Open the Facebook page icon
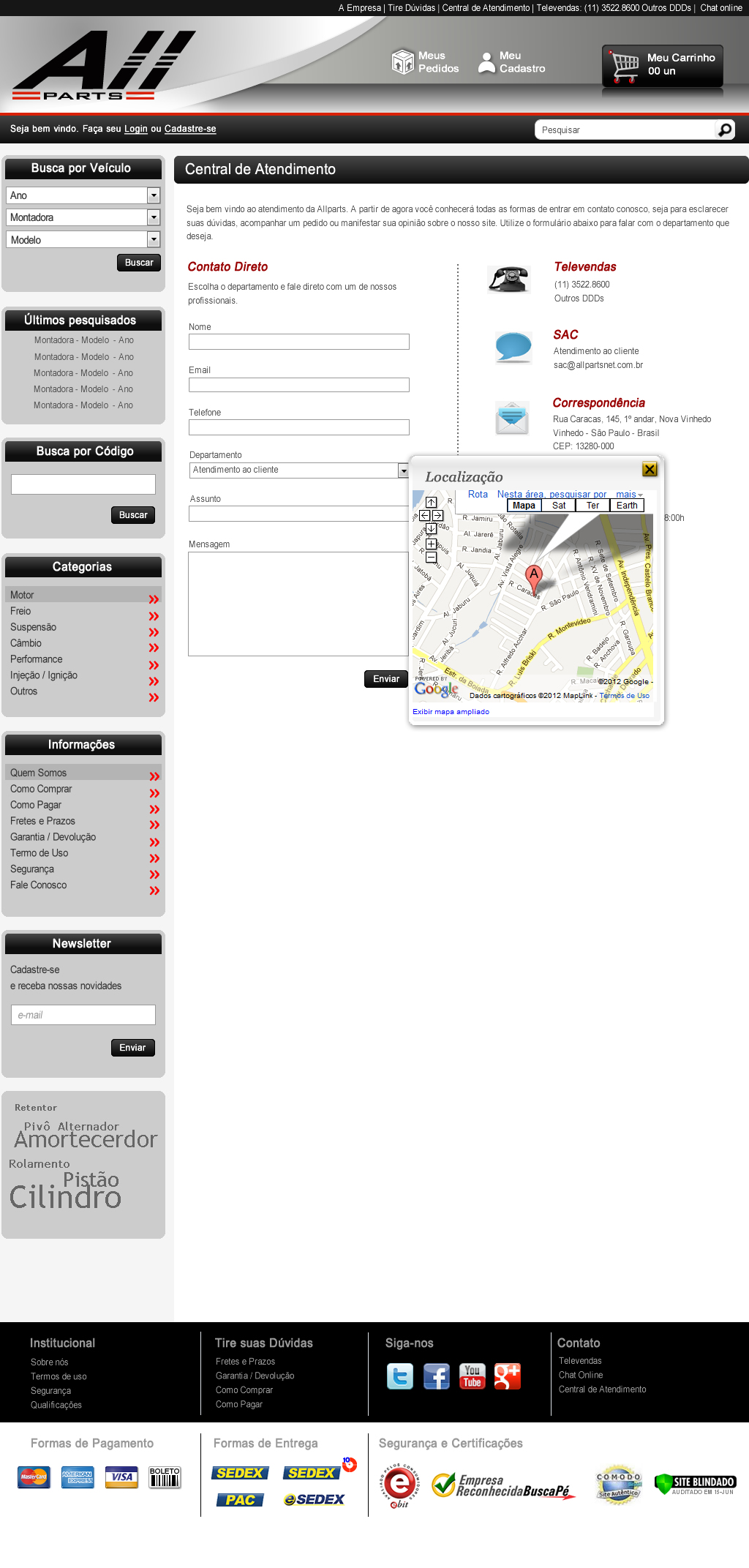 click(437, 1376)
